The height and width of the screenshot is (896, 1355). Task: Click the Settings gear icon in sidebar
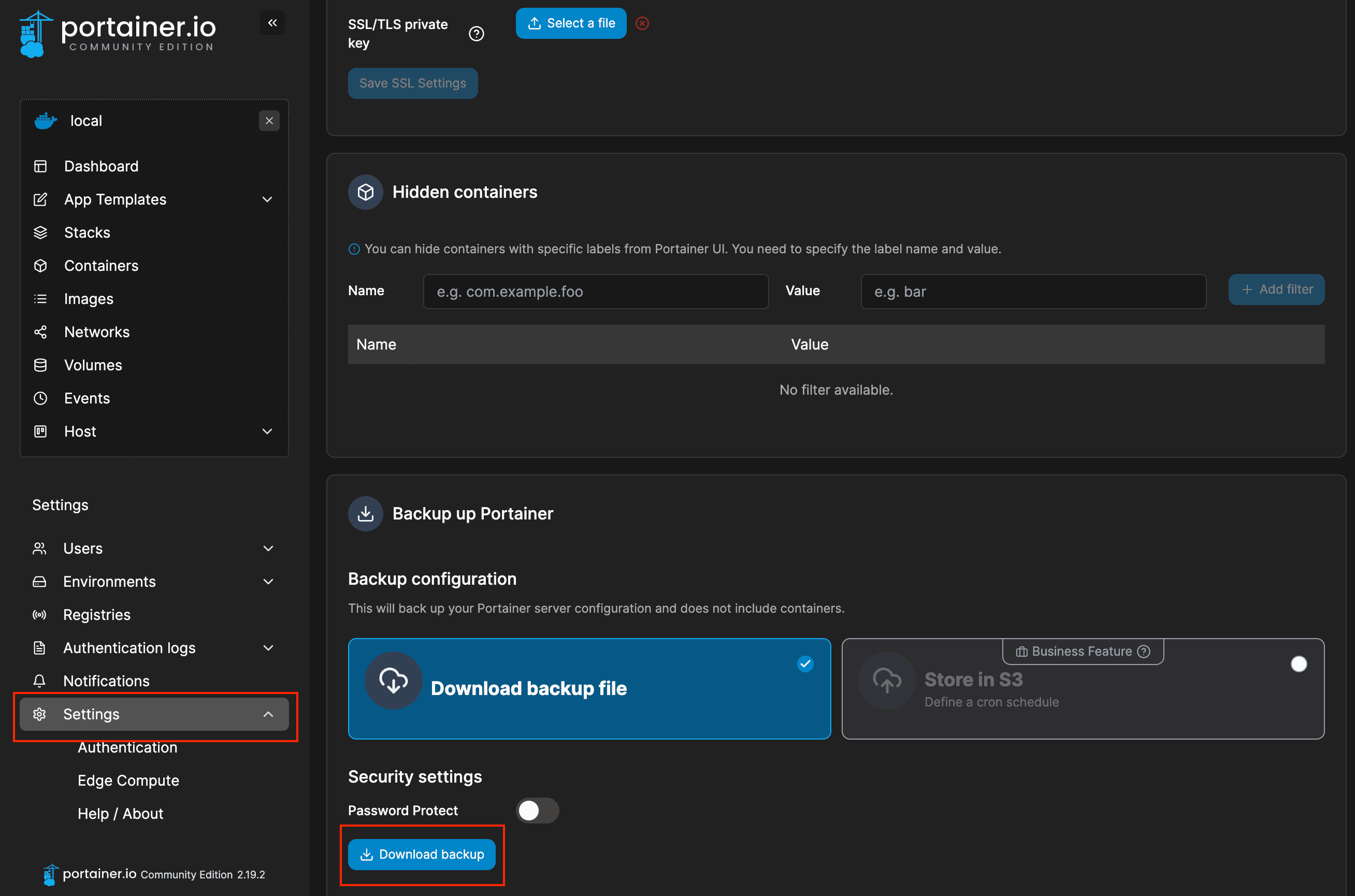[x=39, y=714]
